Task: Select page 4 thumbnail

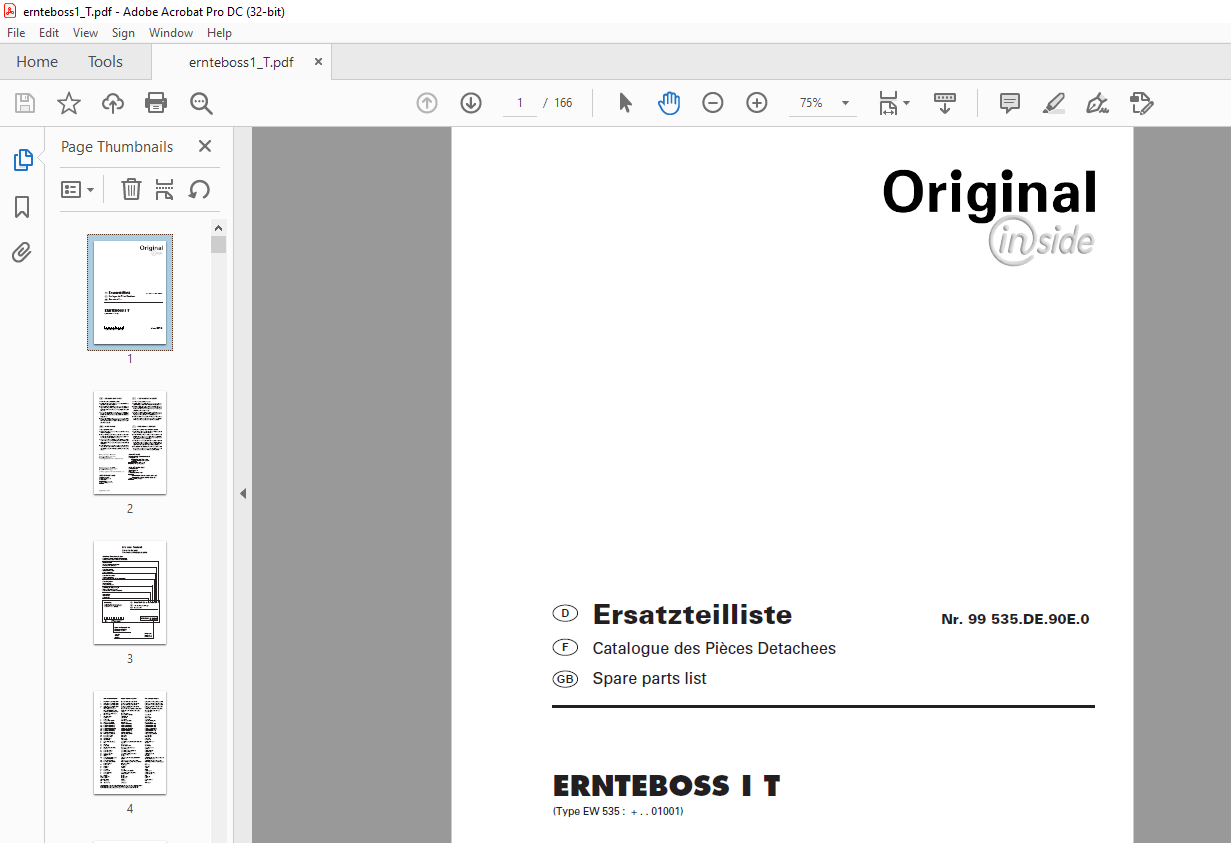Action: [x=130, y=742]
